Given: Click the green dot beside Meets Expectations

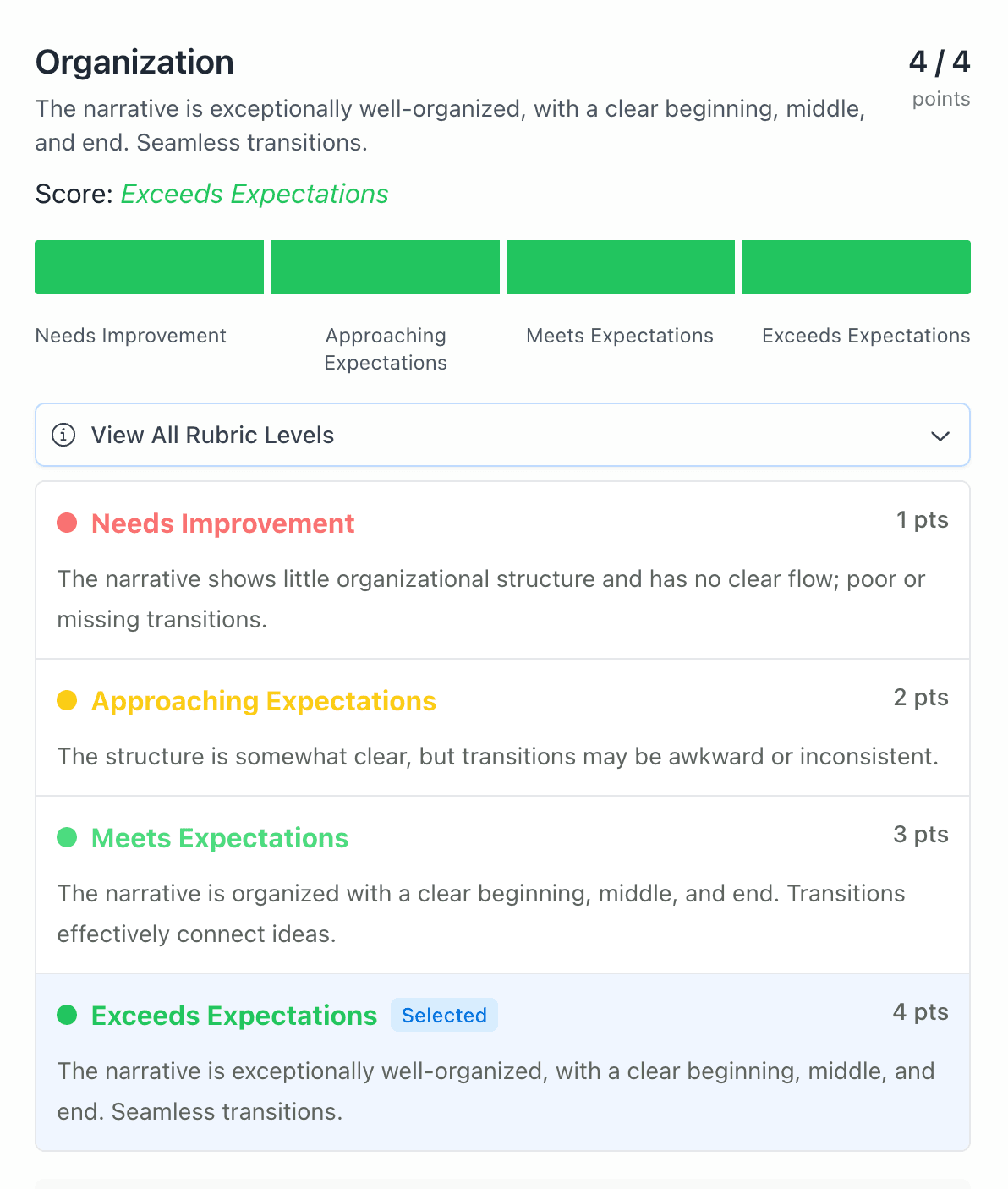Looking at the screenshot, I should coord(67,837).
